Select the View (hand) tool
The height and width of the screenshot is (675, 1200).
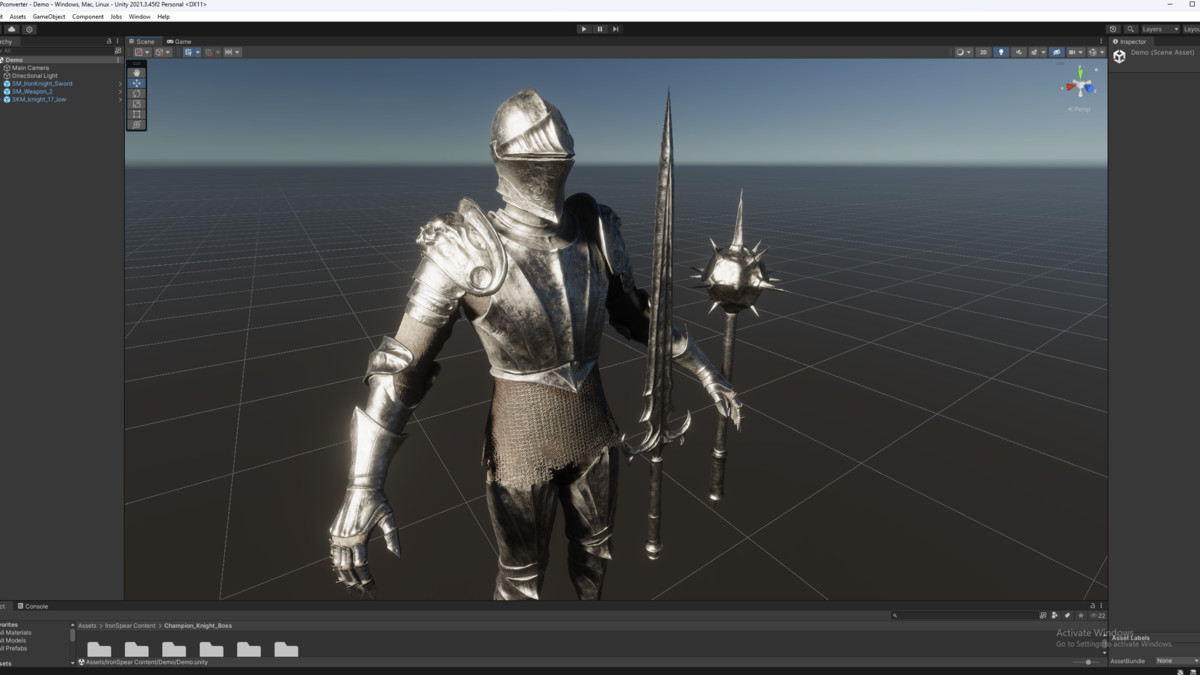136,74
